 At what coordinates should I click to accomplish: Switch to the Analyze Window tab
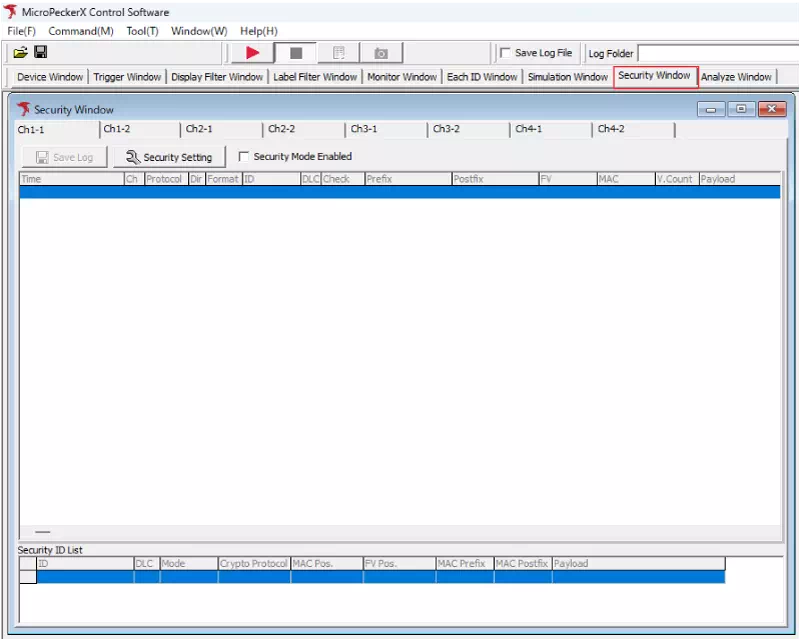click(737, 76)
